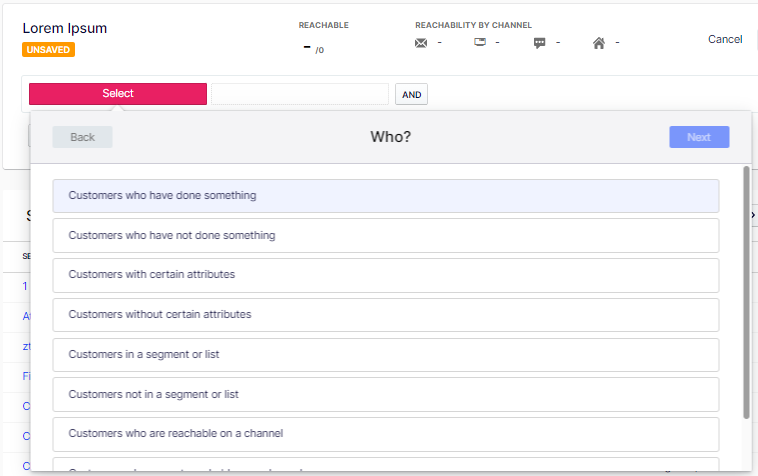Click the Cancel link

[725, 40]
